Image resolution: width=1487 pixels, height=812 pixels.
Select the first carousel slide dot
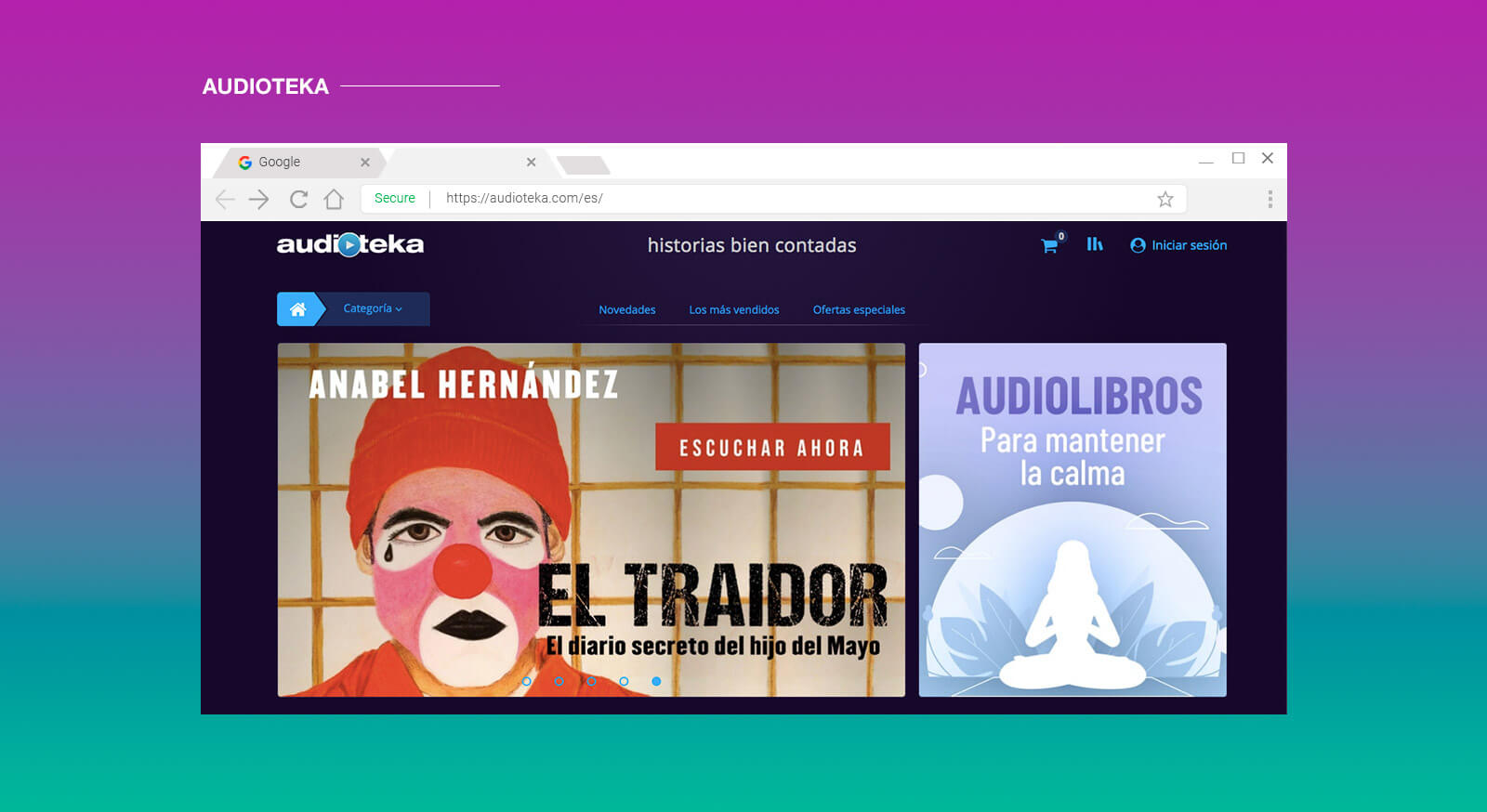pos(527,681)
